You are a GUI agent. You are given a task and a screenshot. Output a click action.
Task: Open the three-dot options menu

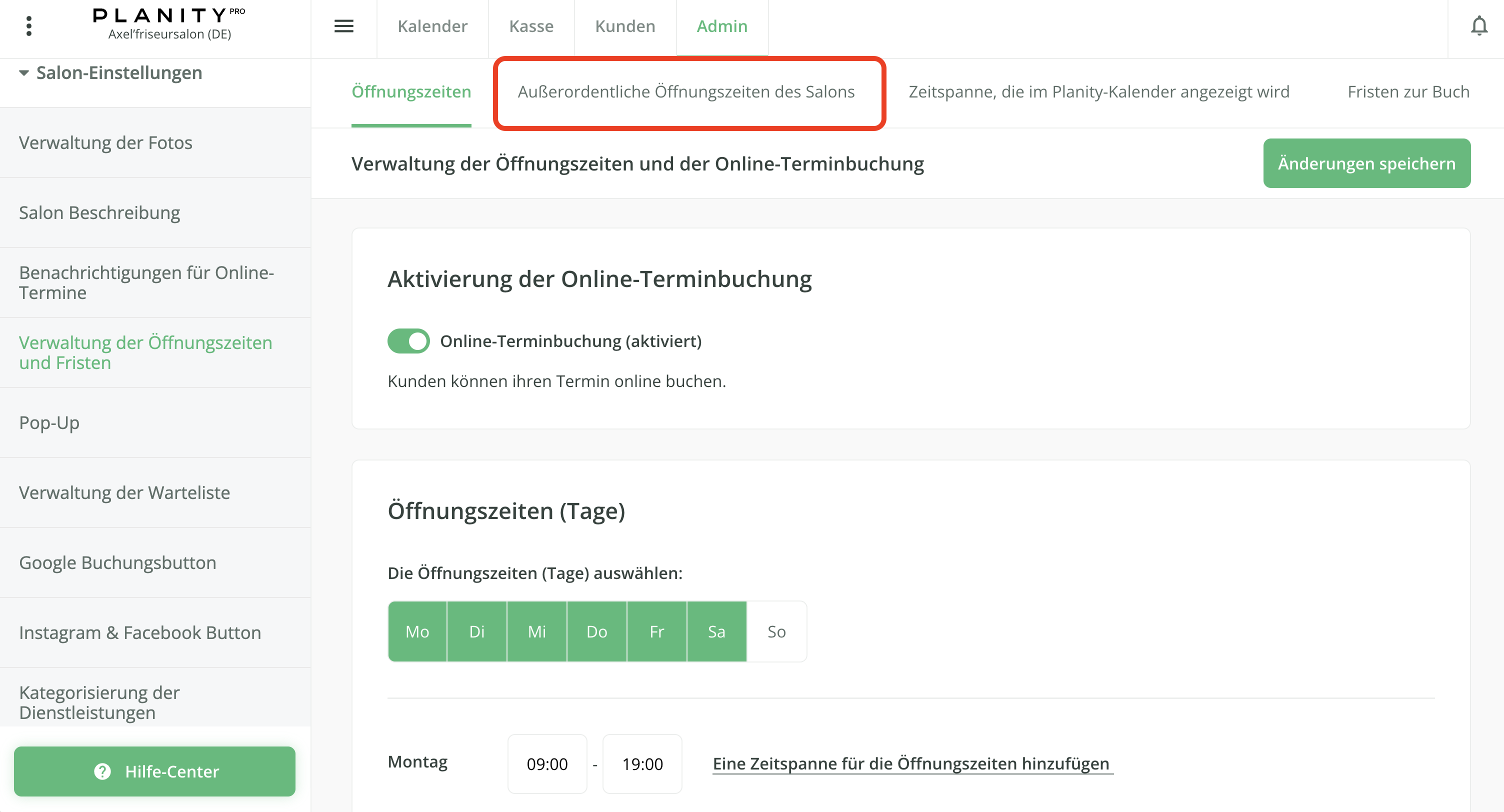28,25
